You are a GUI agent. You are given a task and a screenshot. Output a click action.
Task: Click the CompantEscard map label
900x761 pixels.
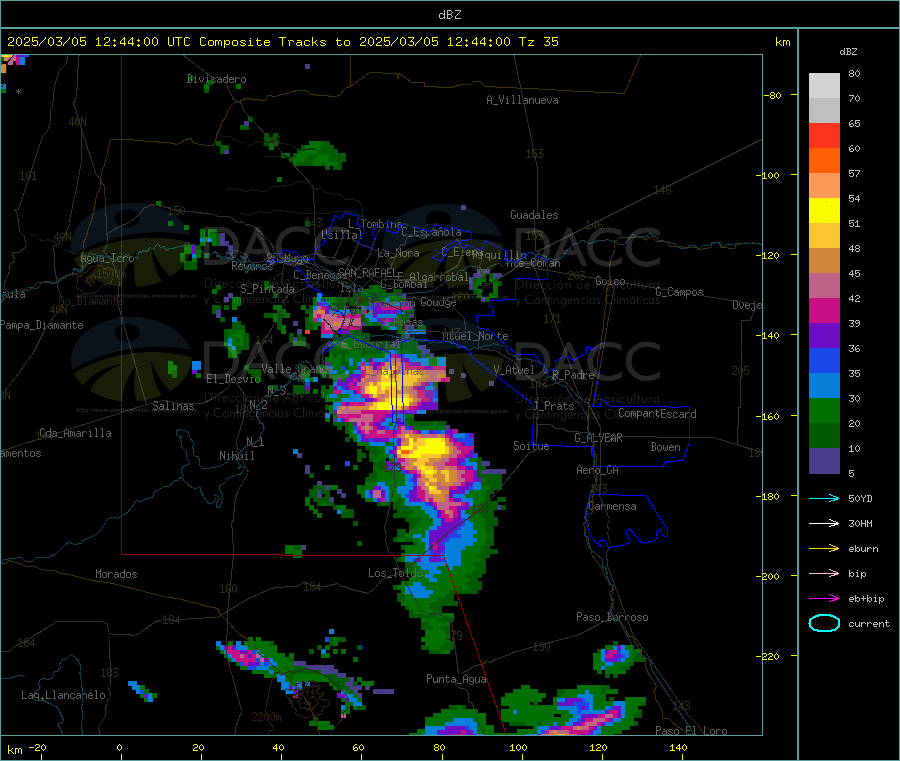click(x=658, y=414)
